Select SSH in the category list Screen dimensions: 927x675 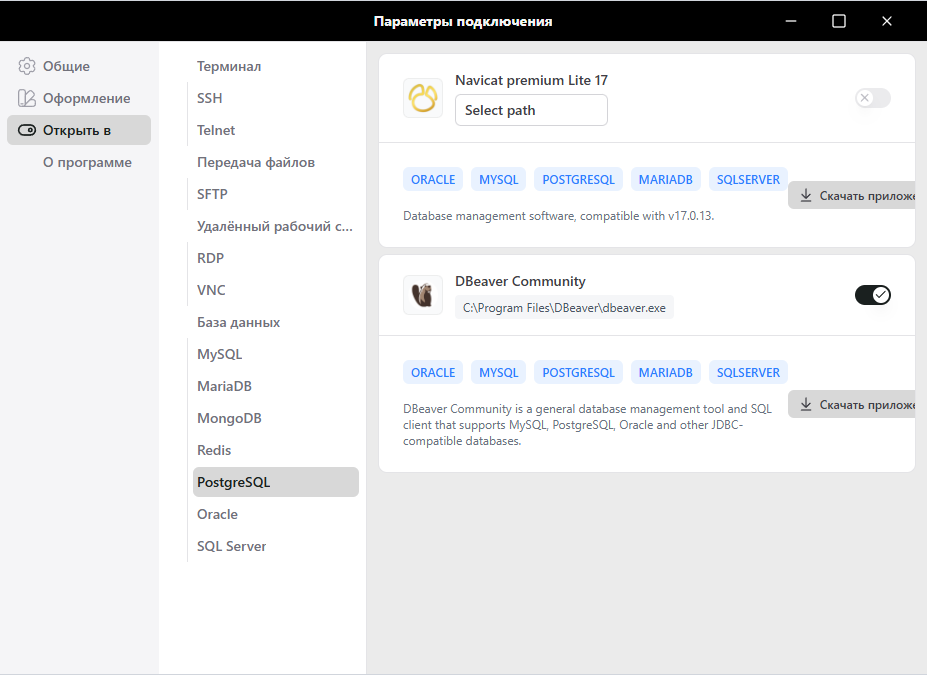pos(275,98)
